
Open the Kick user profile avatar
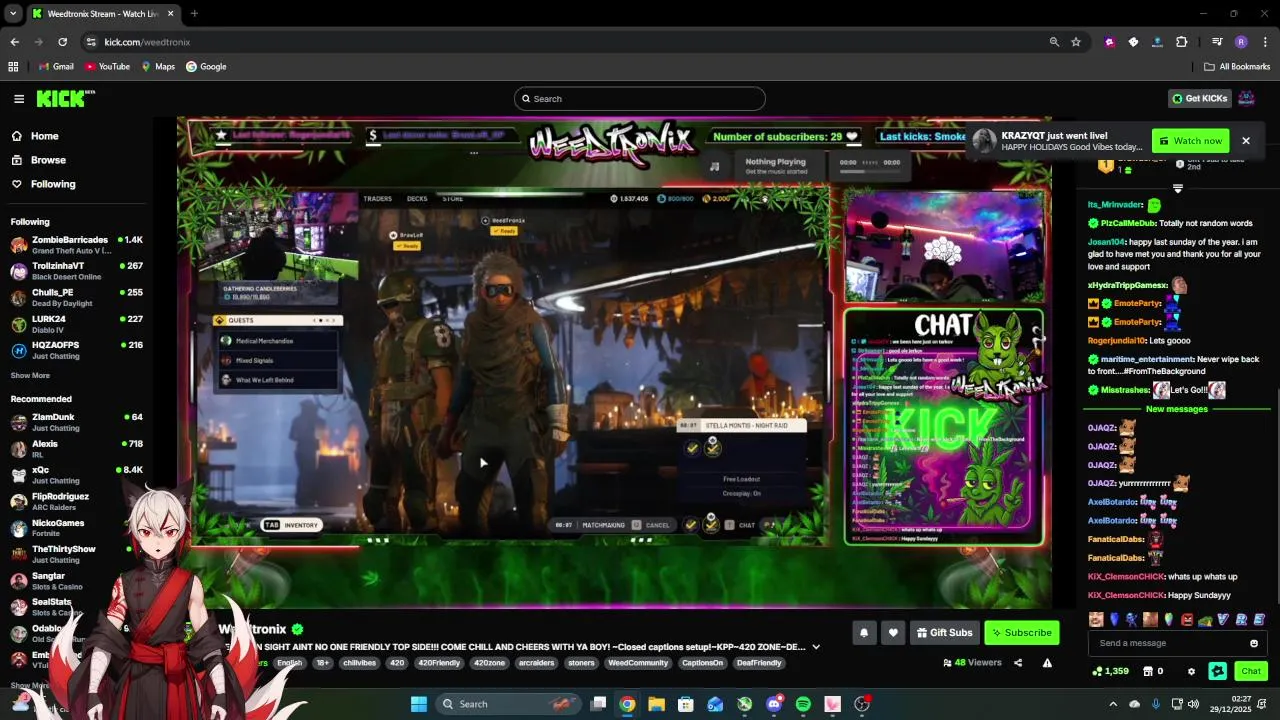pos(1246,98)
